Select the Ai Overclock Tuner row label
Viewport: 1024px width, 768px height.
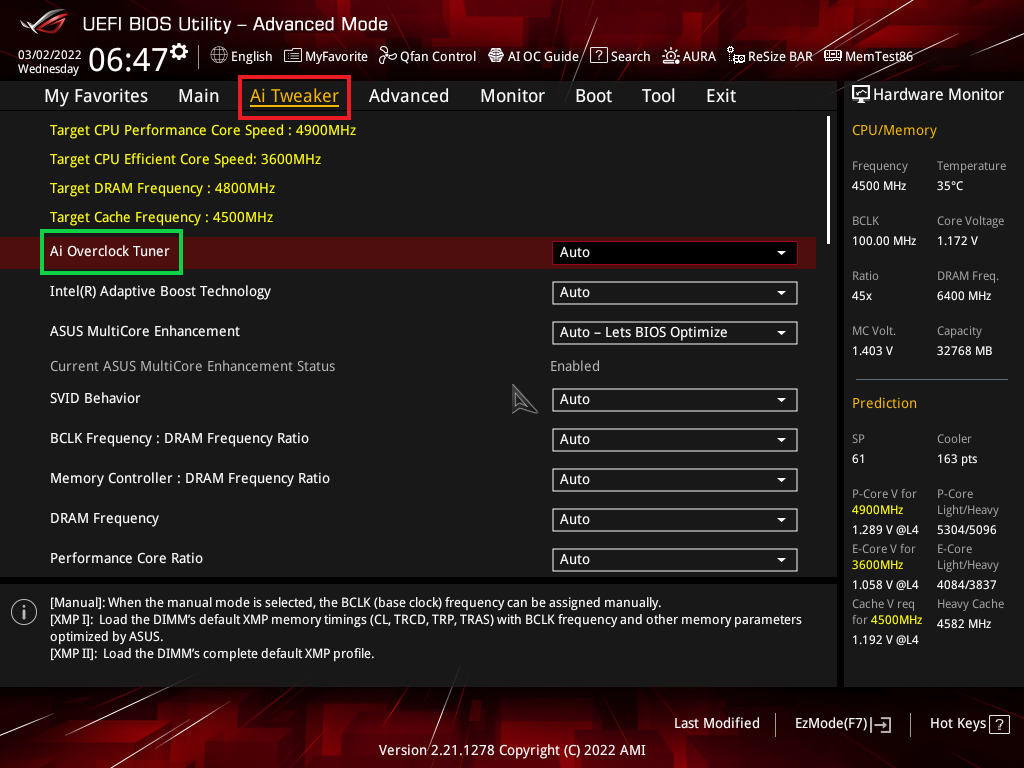click(110, 251)
